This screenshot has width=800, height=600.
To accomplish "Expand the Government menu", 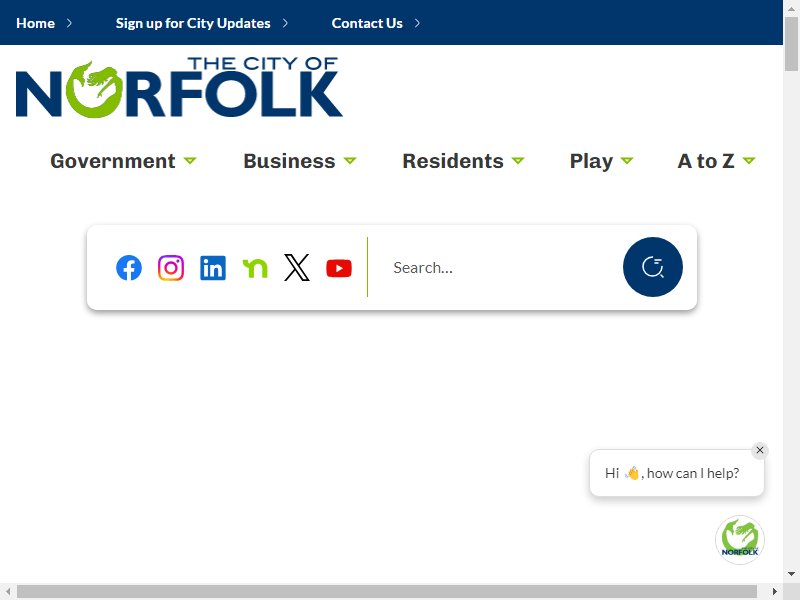I will (123, 161).
